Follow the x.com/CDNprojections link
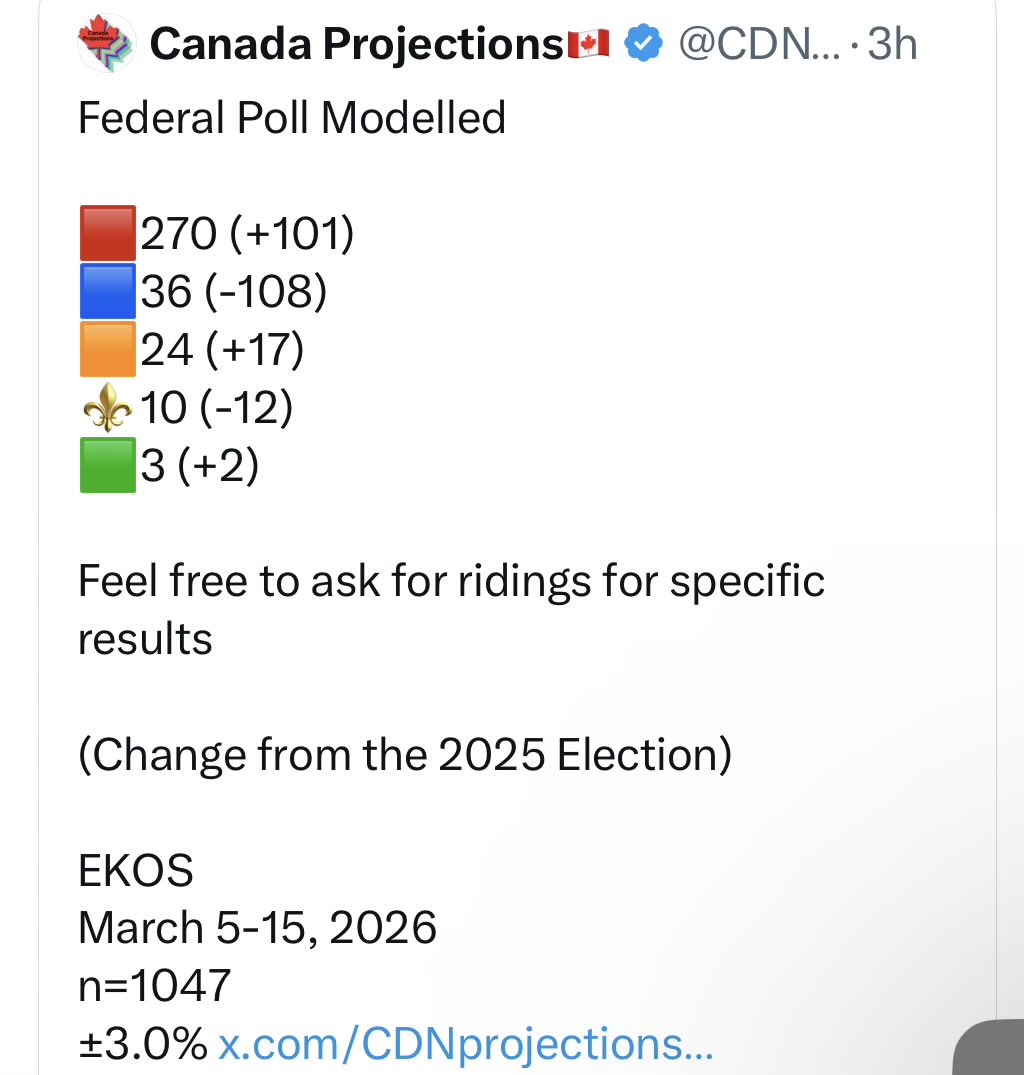Screen dimensions: 1024x1075 coord(465,1044)
